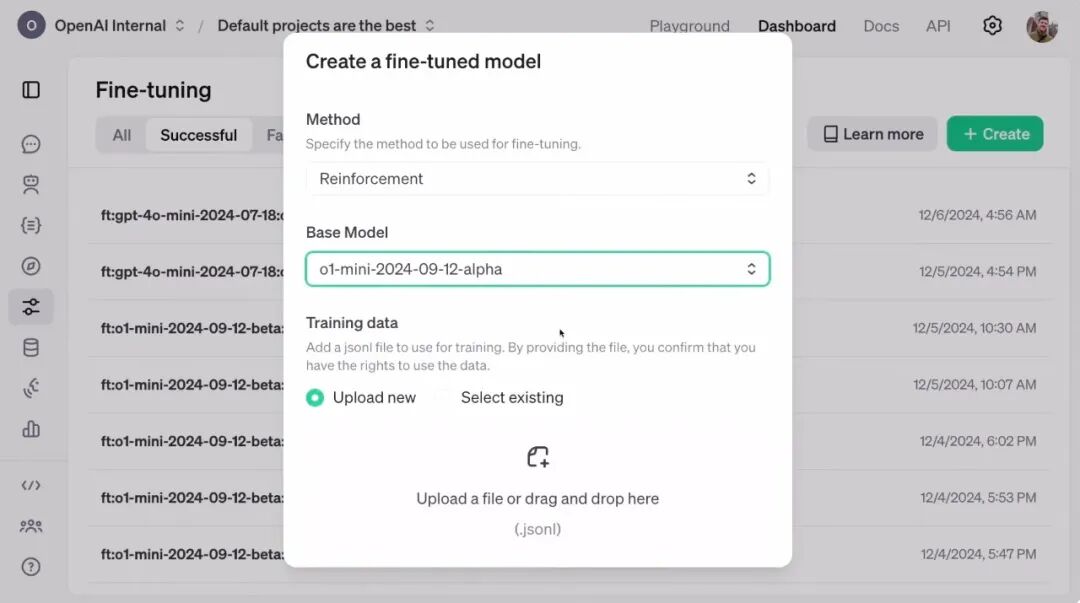Open the Storage database icon
The image size is (1080, 603).
pos(31,348)
